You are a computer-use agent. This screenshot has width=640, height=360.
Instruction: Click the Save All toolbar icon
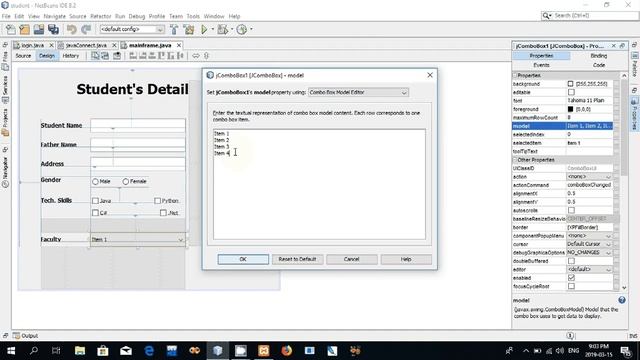tap(53, 29)
